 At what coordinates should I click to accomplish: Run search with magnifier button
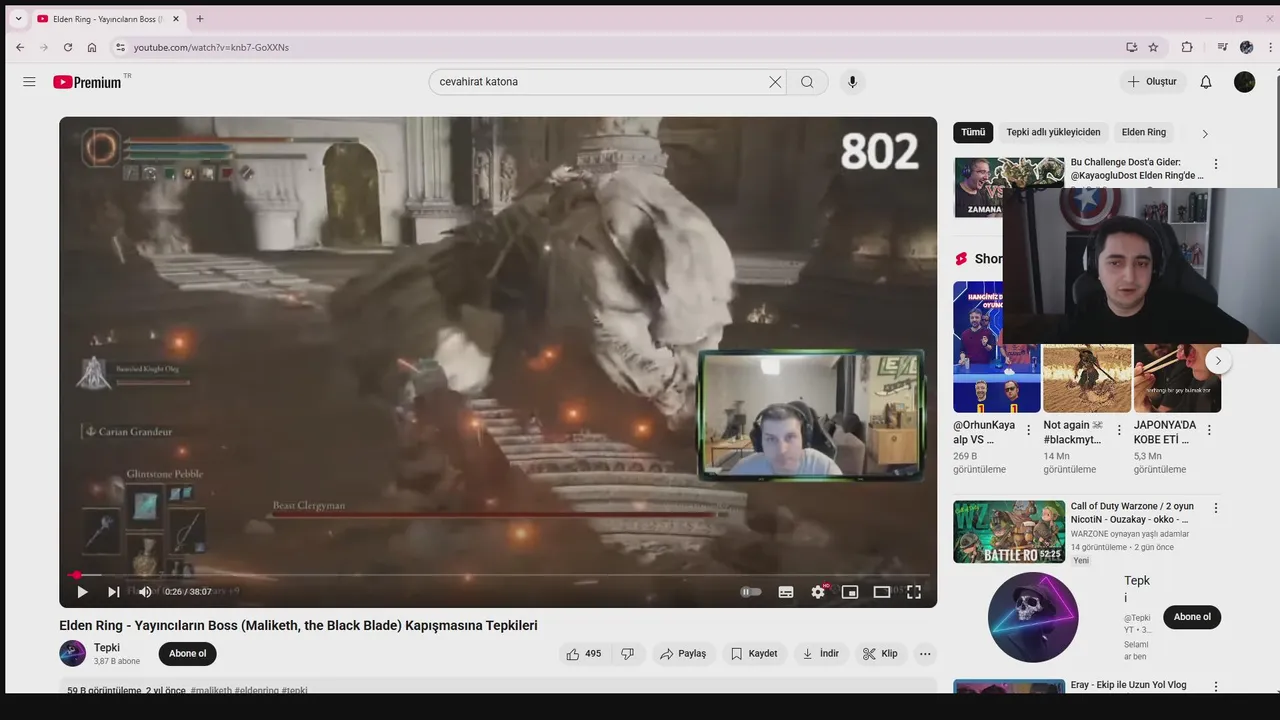(807, 82)
